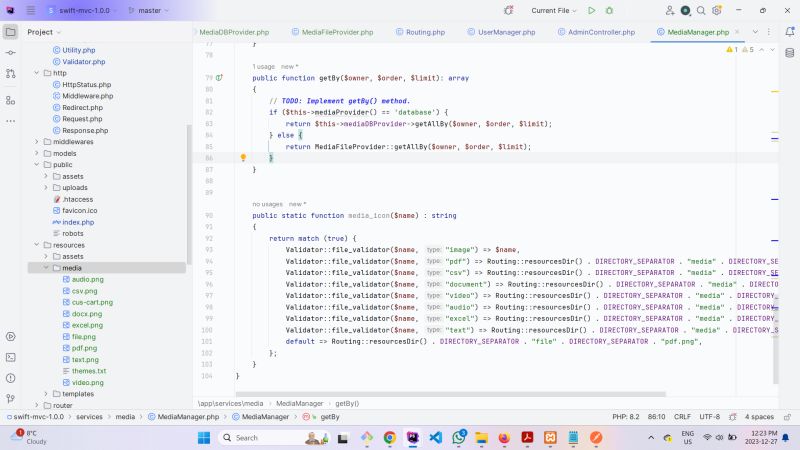This screenshot has width=800, height=450.
Task: Switch to the AdminController.php tab
Action: pyautogui.click(x=601, y=32)
